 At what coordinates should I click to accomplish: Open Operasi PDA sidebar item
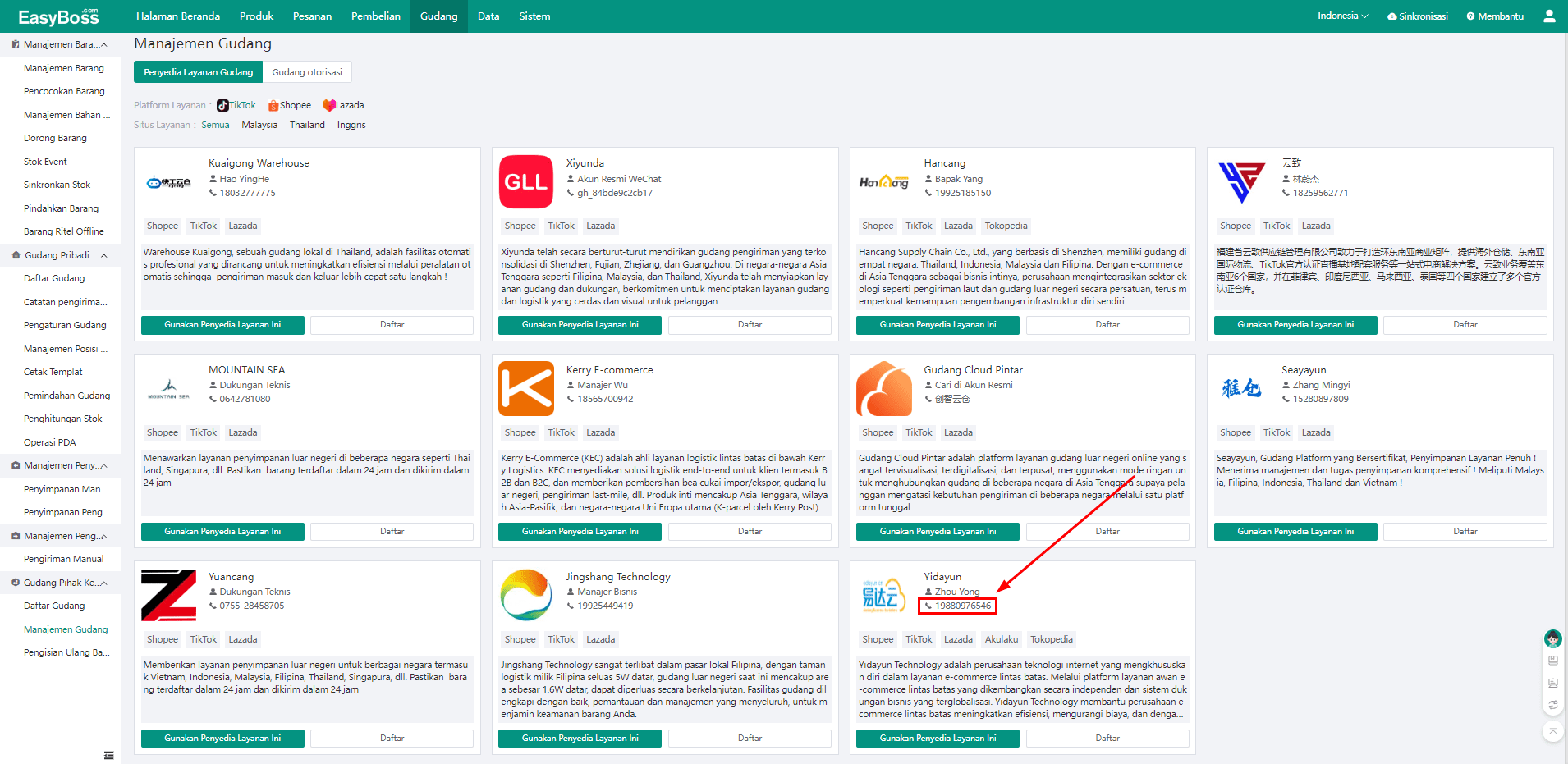49,442
